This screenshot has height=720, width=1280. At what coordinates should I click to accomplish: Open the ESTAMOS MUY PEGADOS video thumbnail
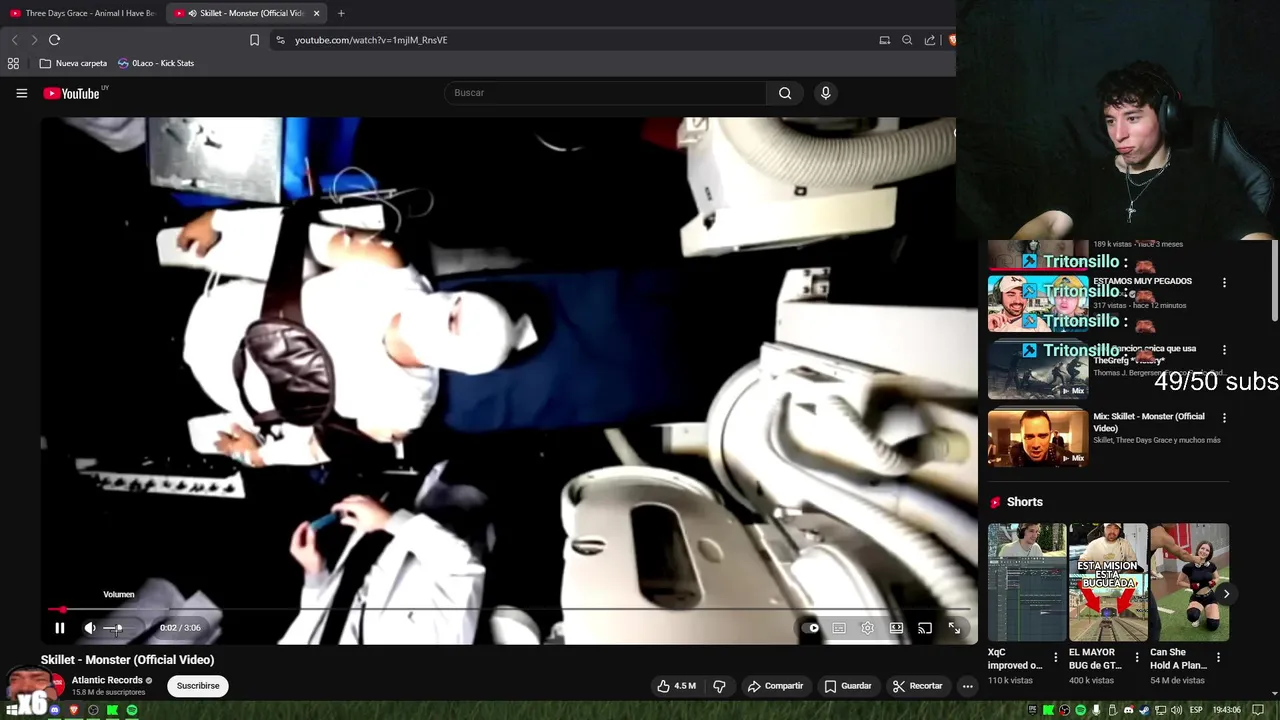(x=1038, y=303)
